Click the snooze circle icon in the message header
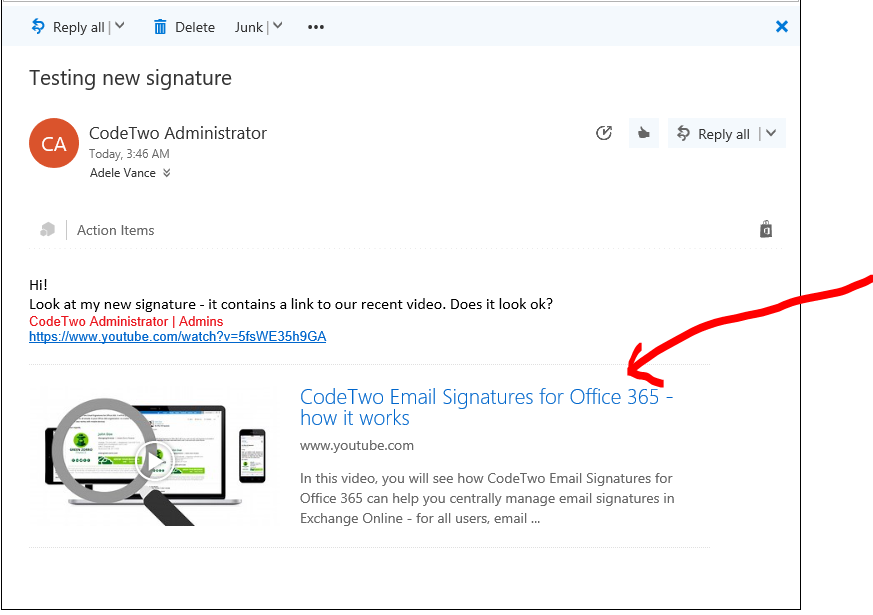 tap(604, 133)
